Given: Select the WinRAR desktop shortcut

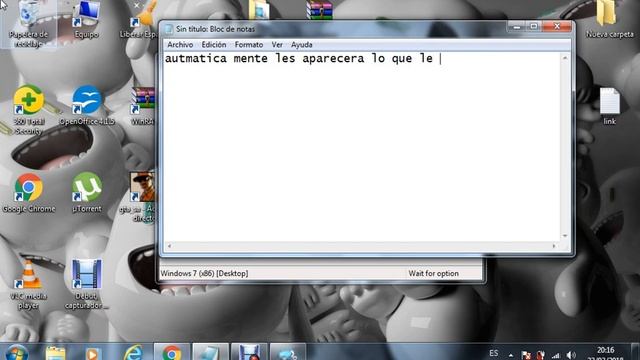Looking at the screenshot, I should pos(143,105).
